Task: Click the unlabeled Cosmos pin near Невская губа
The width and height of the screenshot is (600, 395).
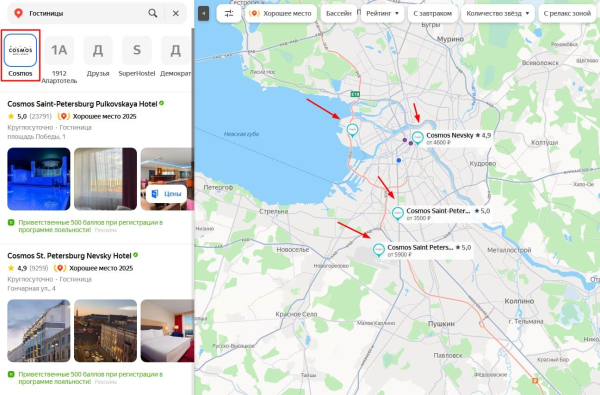Action: point(352,130)
